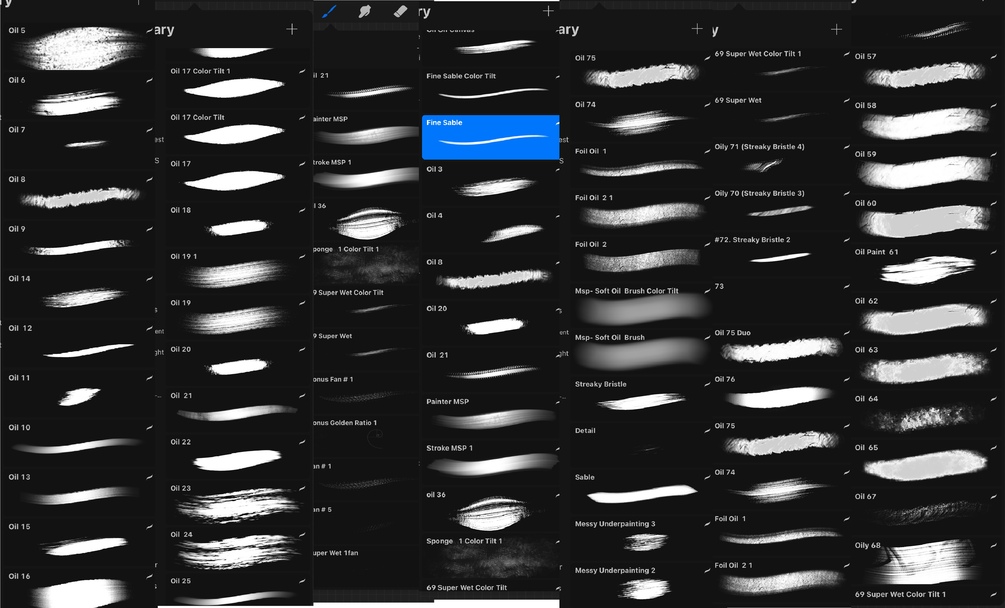The image size is (1005, 608).
Task: Select the Eraser tool icon
Action: [400, 12]
